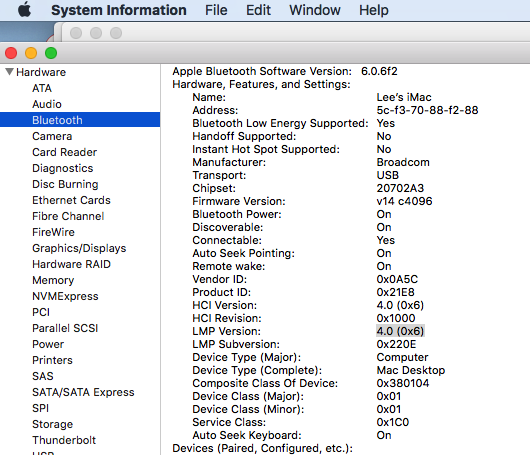
Task: Click the Vendor ID value 0x0A5C
Action: pos(397,279)
